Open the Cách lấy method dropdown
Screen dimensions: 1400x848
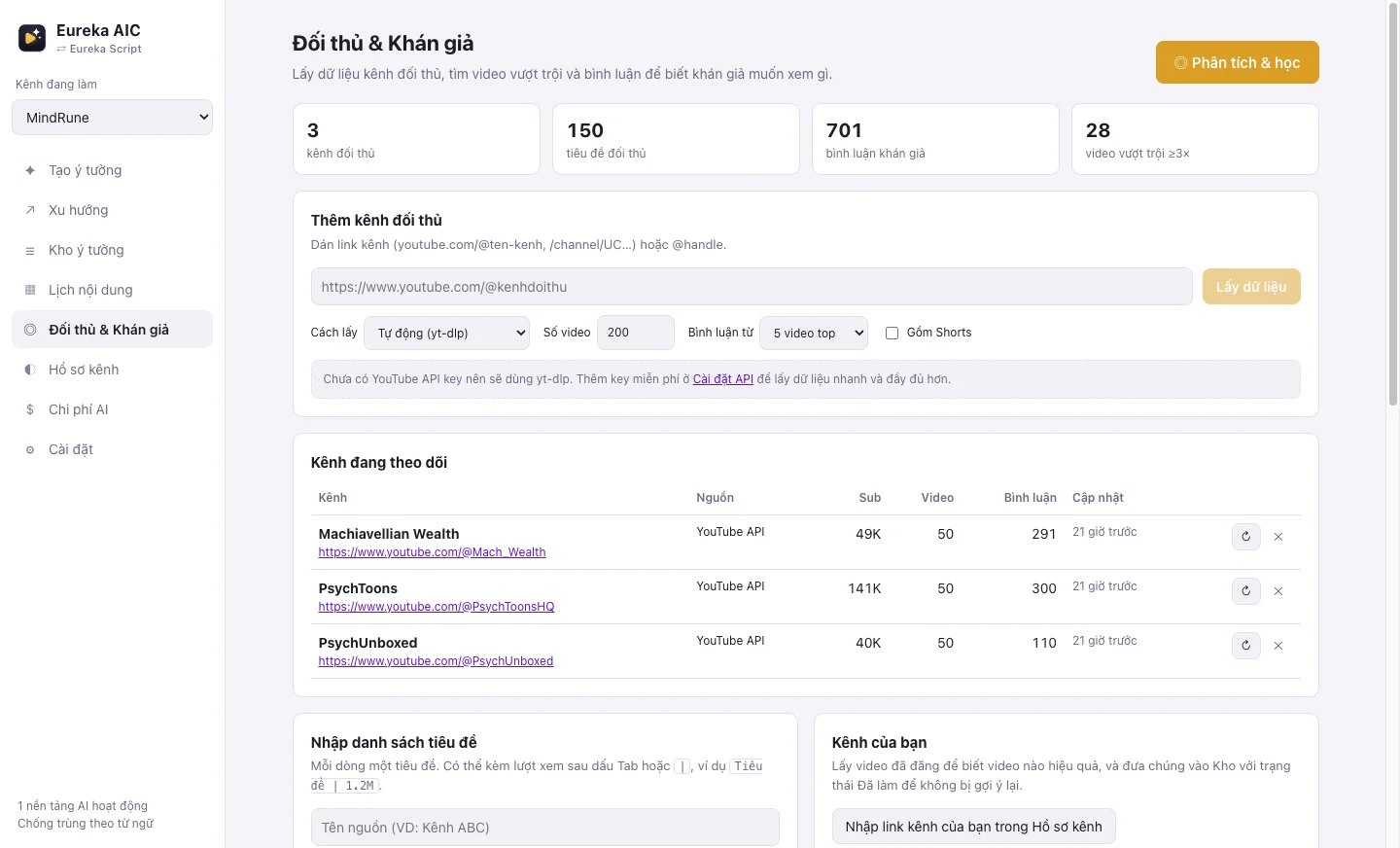[x=446, y=333]
